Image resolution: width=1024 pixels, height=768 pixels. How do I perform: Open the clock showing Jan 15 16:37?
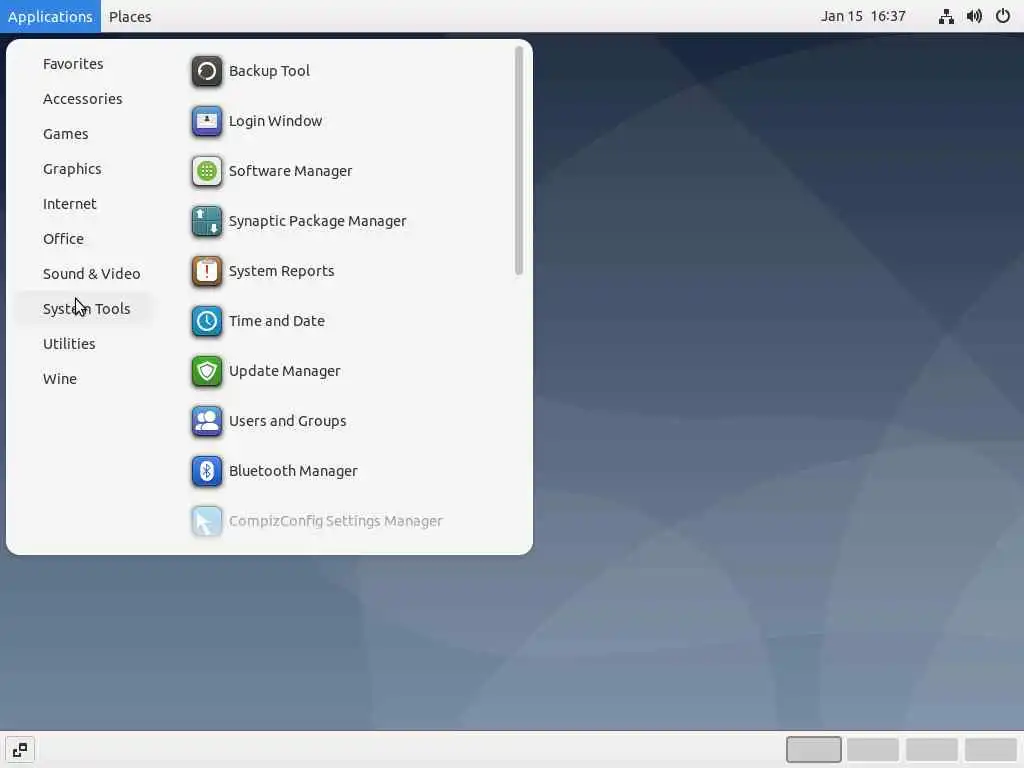[863, 16]
